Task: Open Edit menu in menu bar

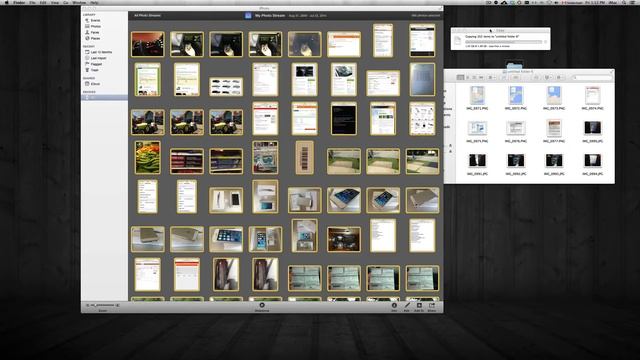Action: click(43, 2)
